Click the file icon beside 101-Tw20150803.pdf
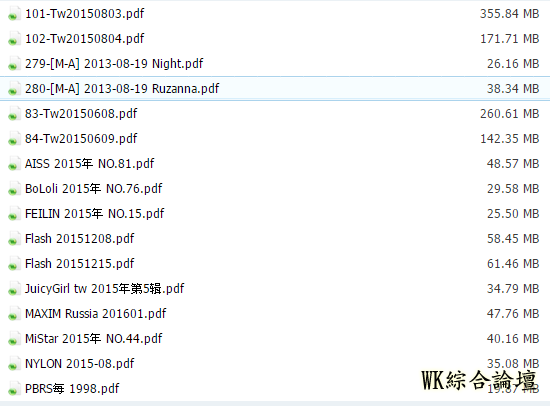The image size is (550, 406). [x=13, y=14]
